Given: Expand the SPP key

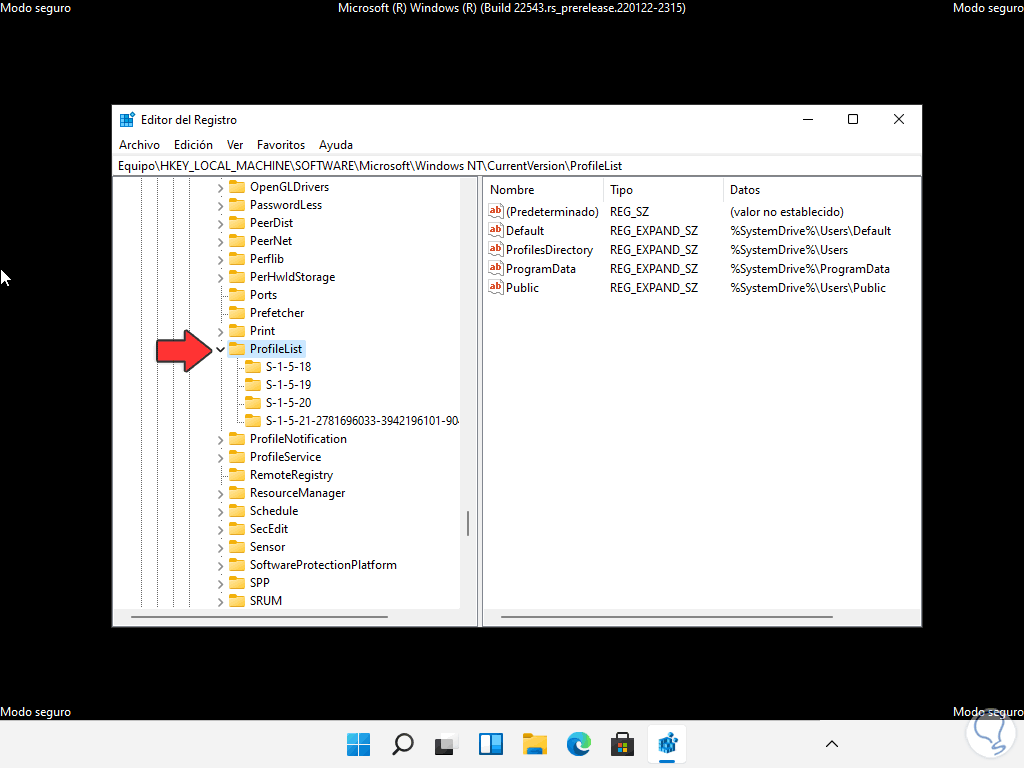Looking at the screenshot, I should coord(221,583).
